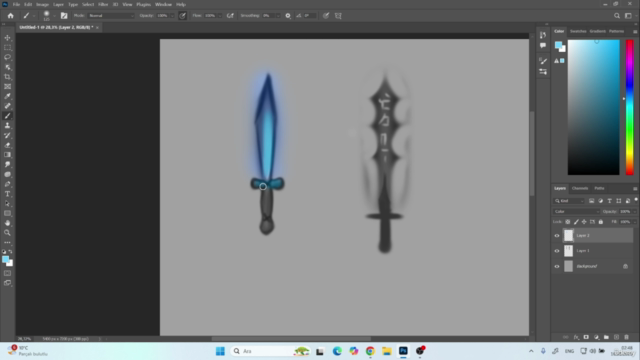
Task: Open the History panel icon
Action: click(x=543, y=35)
